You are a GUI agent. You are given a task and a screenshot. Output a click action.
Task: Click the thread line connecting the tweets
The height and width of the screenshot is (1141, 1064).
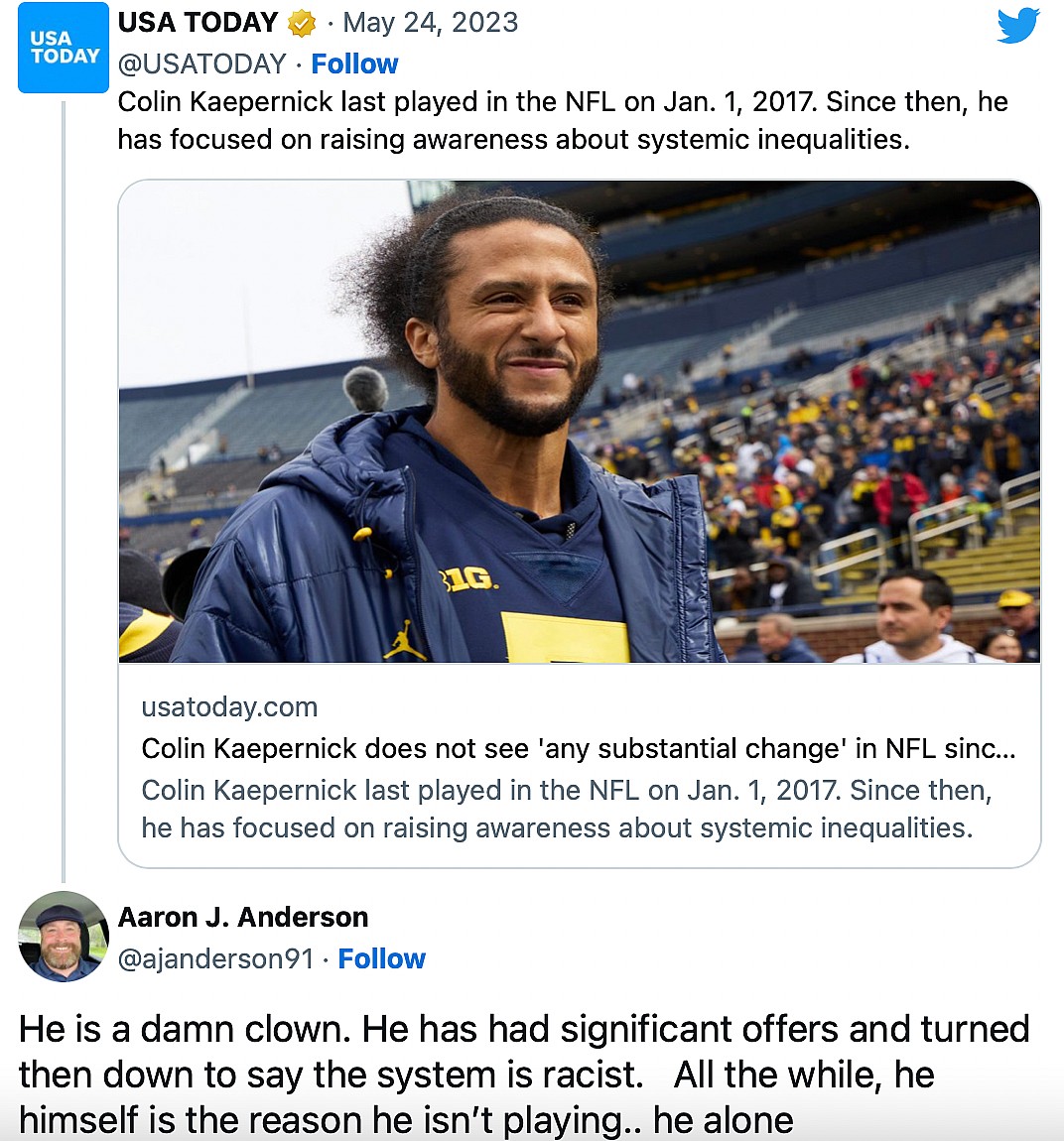[x=64, y=496]
